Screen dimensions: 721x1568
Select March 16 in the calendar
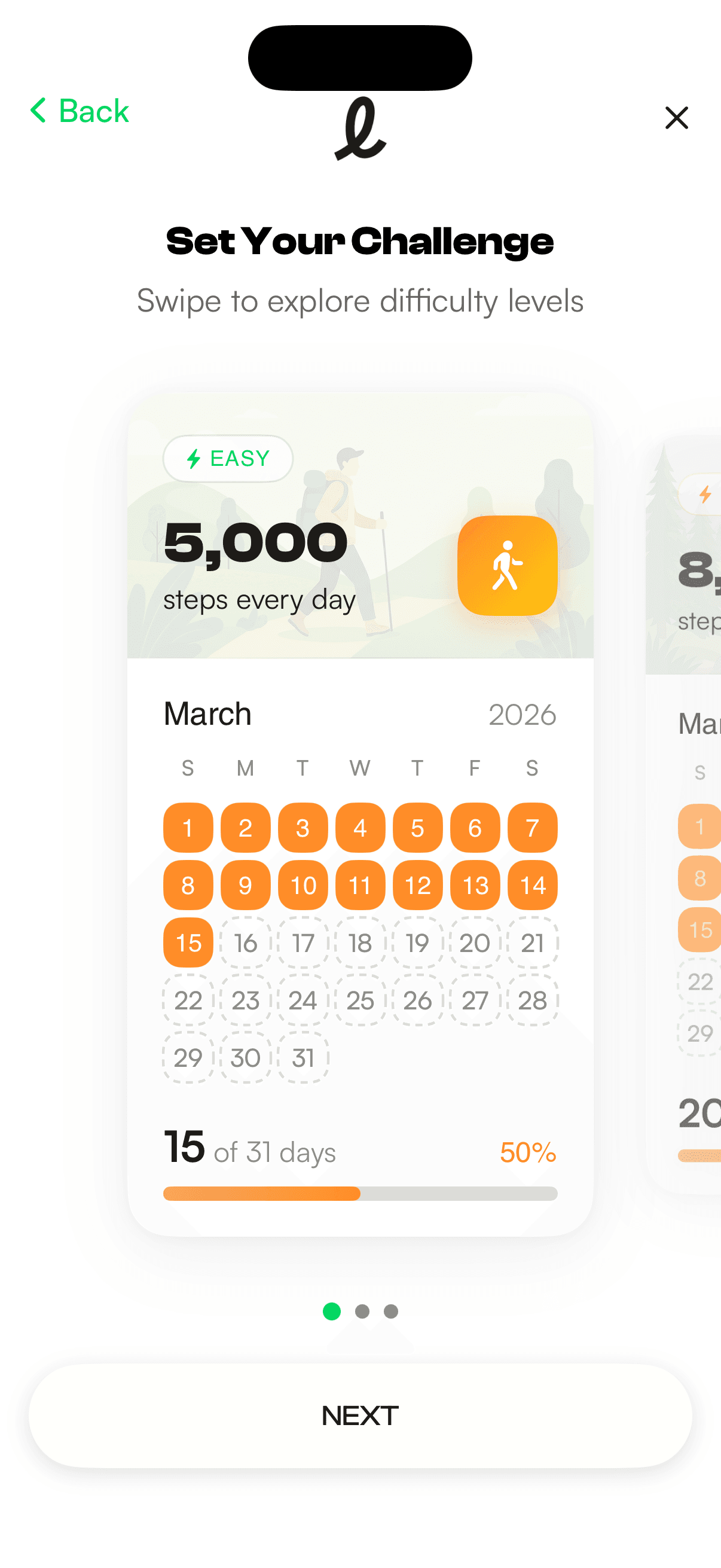[x=245, y=942]
